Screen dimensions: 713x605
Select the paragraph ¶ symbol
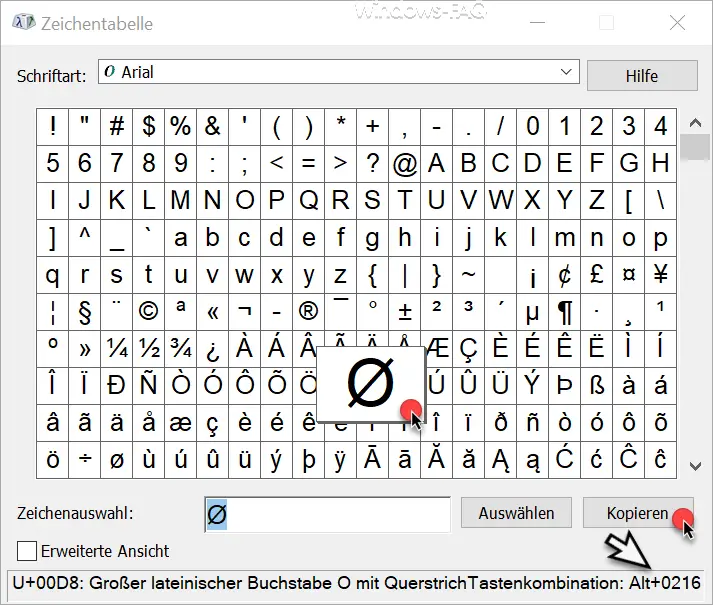point(565,312)
